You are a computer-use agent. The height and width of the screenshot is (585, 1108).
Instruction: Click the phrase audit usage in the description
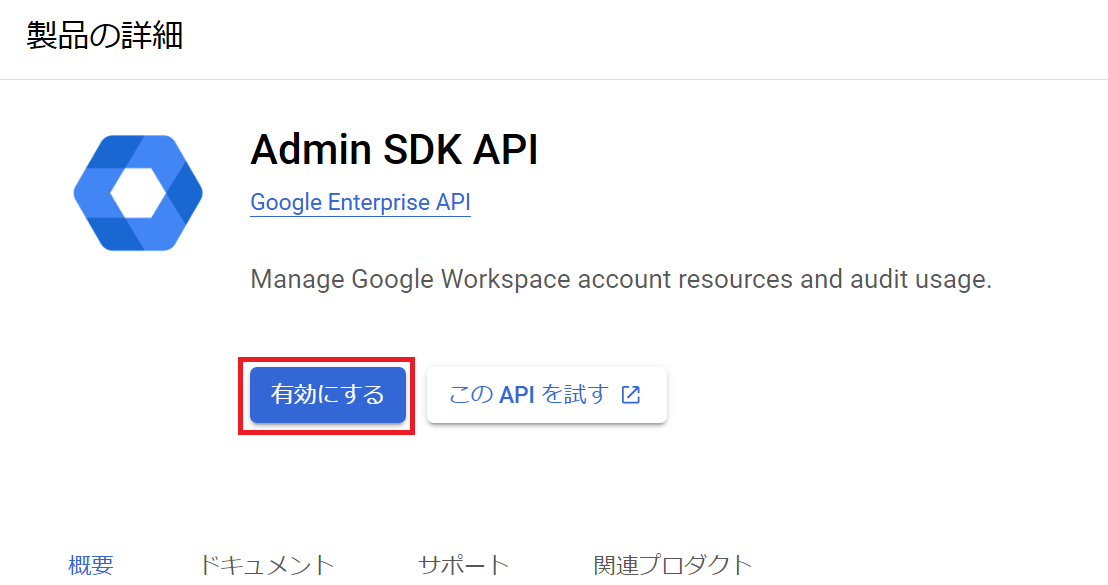pos(921,279)
